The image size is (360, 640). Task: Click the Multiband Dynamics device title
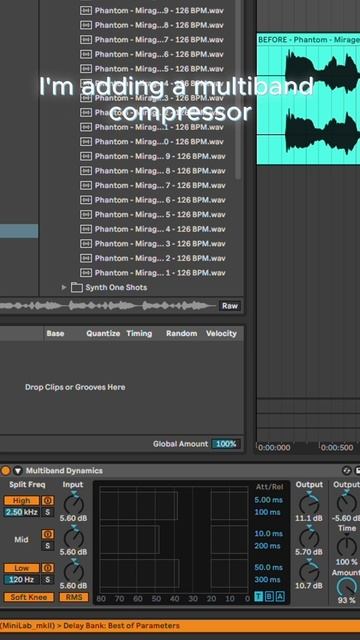coord(64,471)
